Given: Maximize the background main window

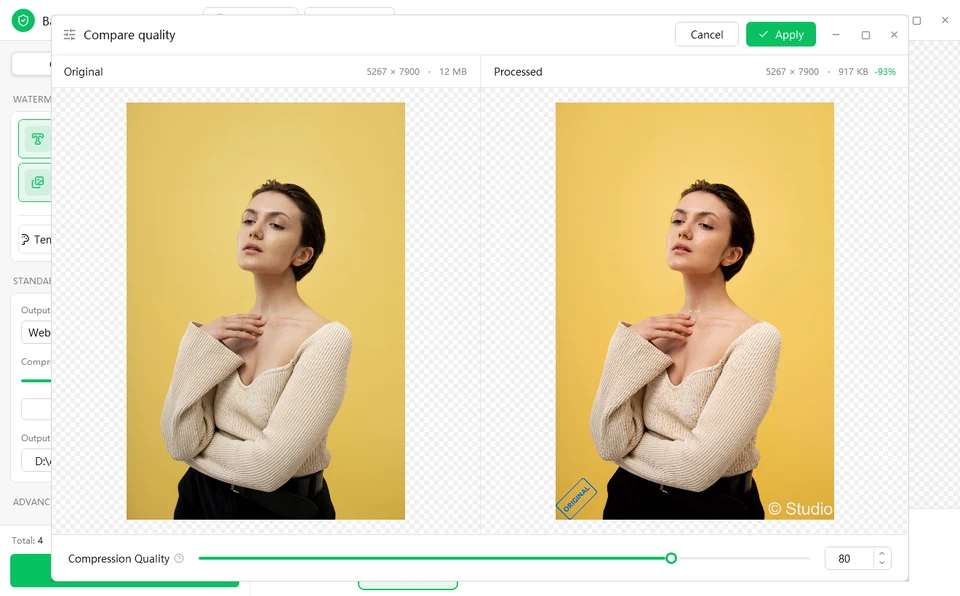Looking at the screenshot, I should pos(917,21).
